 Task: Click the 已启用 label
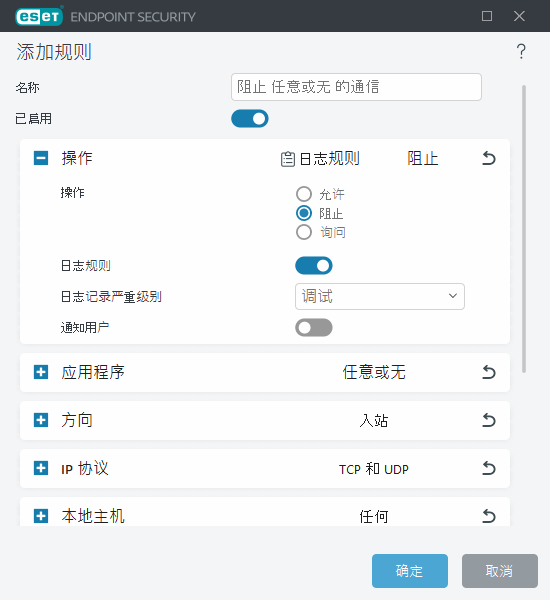point(33,119)
